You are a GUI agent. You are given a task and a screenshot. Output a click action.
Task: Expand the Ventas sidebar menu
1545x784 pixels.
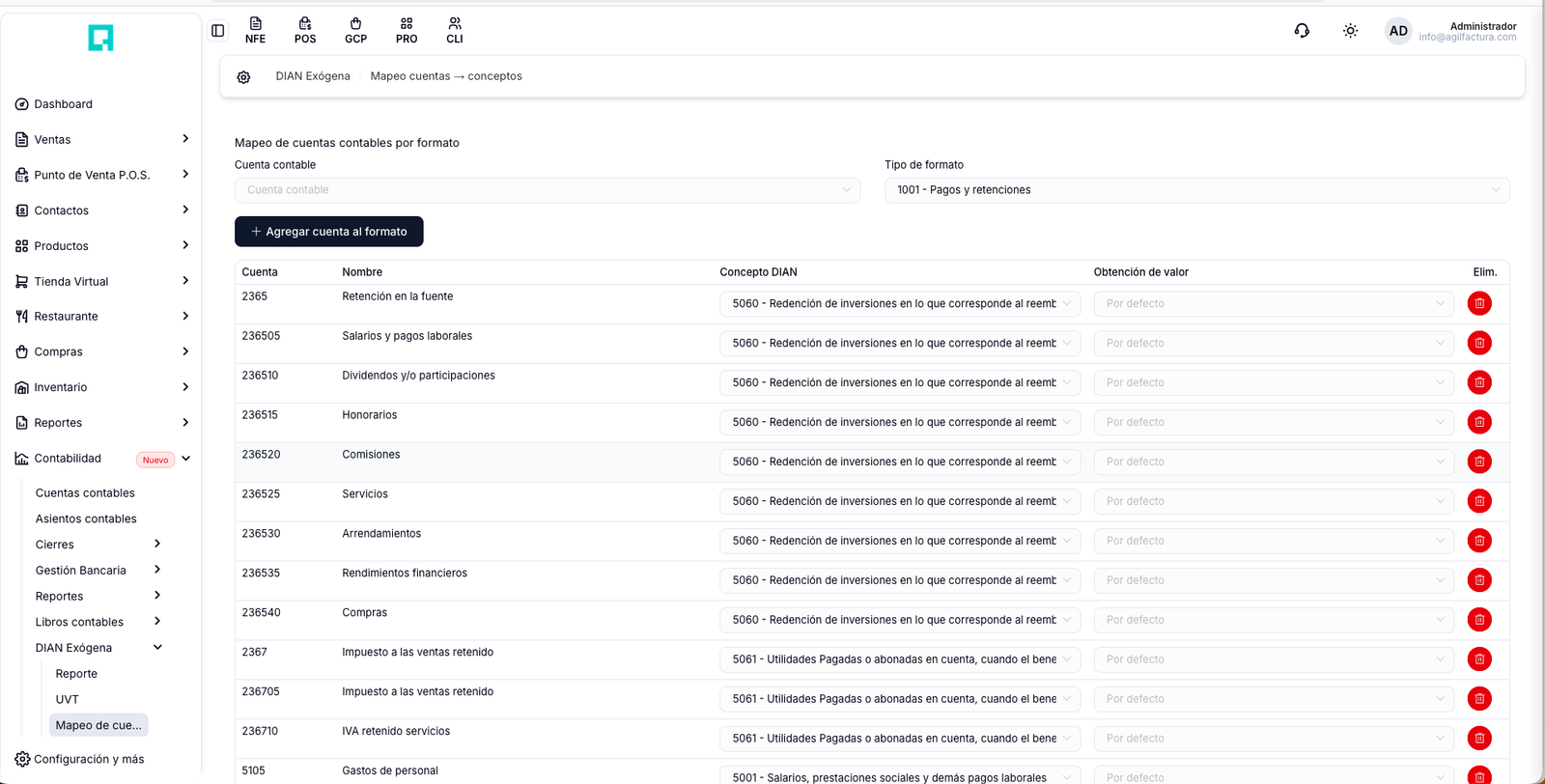point(102,139)
